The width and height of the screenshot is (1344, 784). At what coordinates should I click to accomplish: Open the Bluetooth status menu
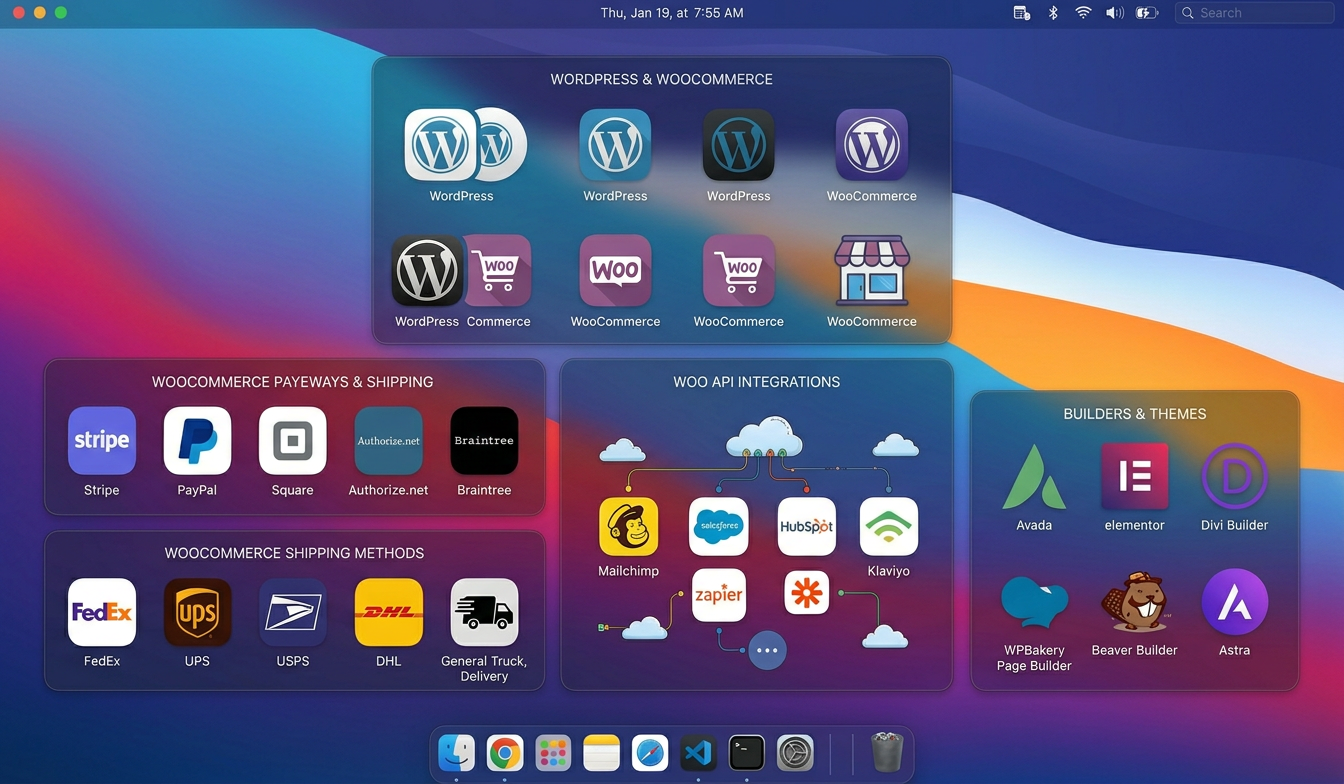click(1053, 13)
